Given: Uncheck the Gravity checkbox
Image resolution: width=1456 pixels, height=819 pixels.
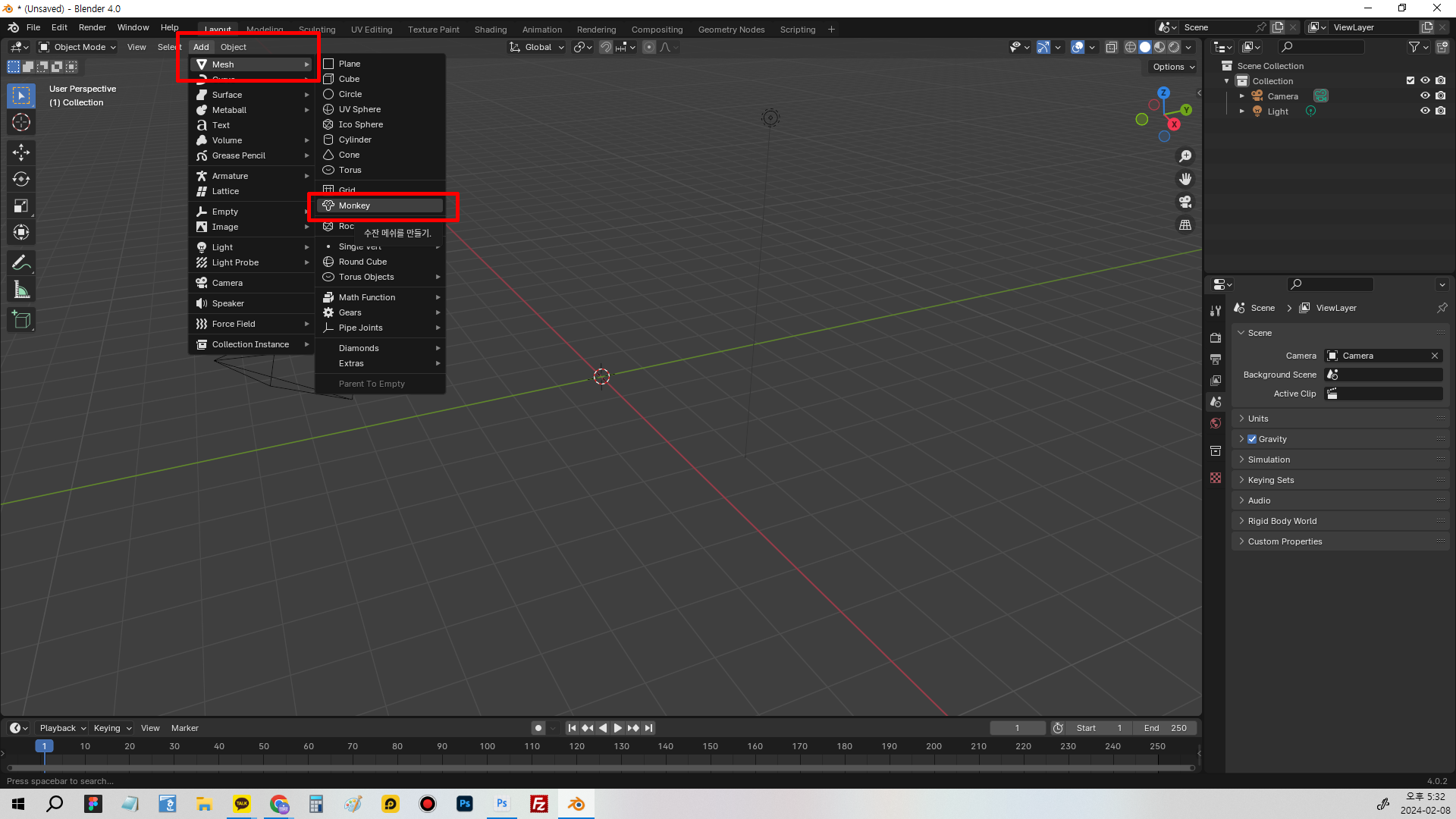Looking at the screenshot, I should 1252,439.
